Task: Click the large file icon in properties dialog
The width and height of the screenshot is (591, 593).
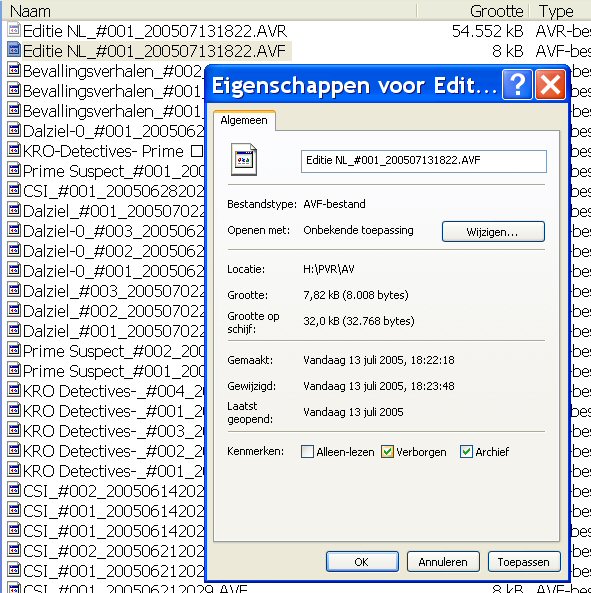Action: tap(244, 160)
